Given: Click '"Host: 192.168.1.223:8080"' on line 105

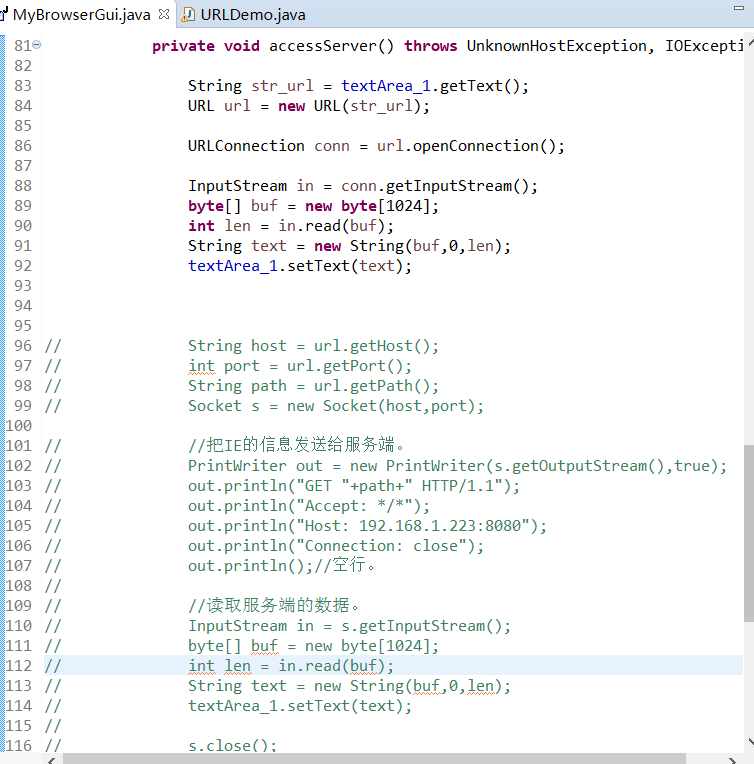Looking at the screenshot, I should click(417, 525).
